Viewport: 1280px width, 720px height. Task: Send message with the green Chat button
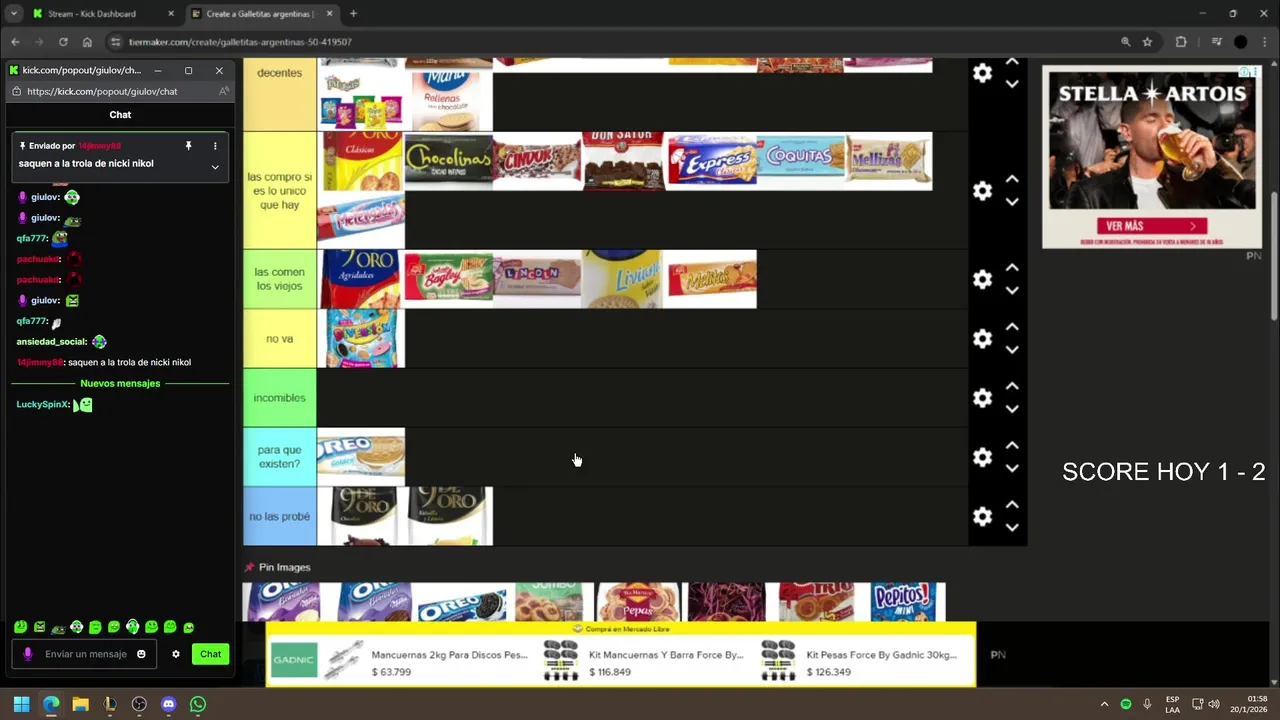pyautogui.click(x=210, y=654)
